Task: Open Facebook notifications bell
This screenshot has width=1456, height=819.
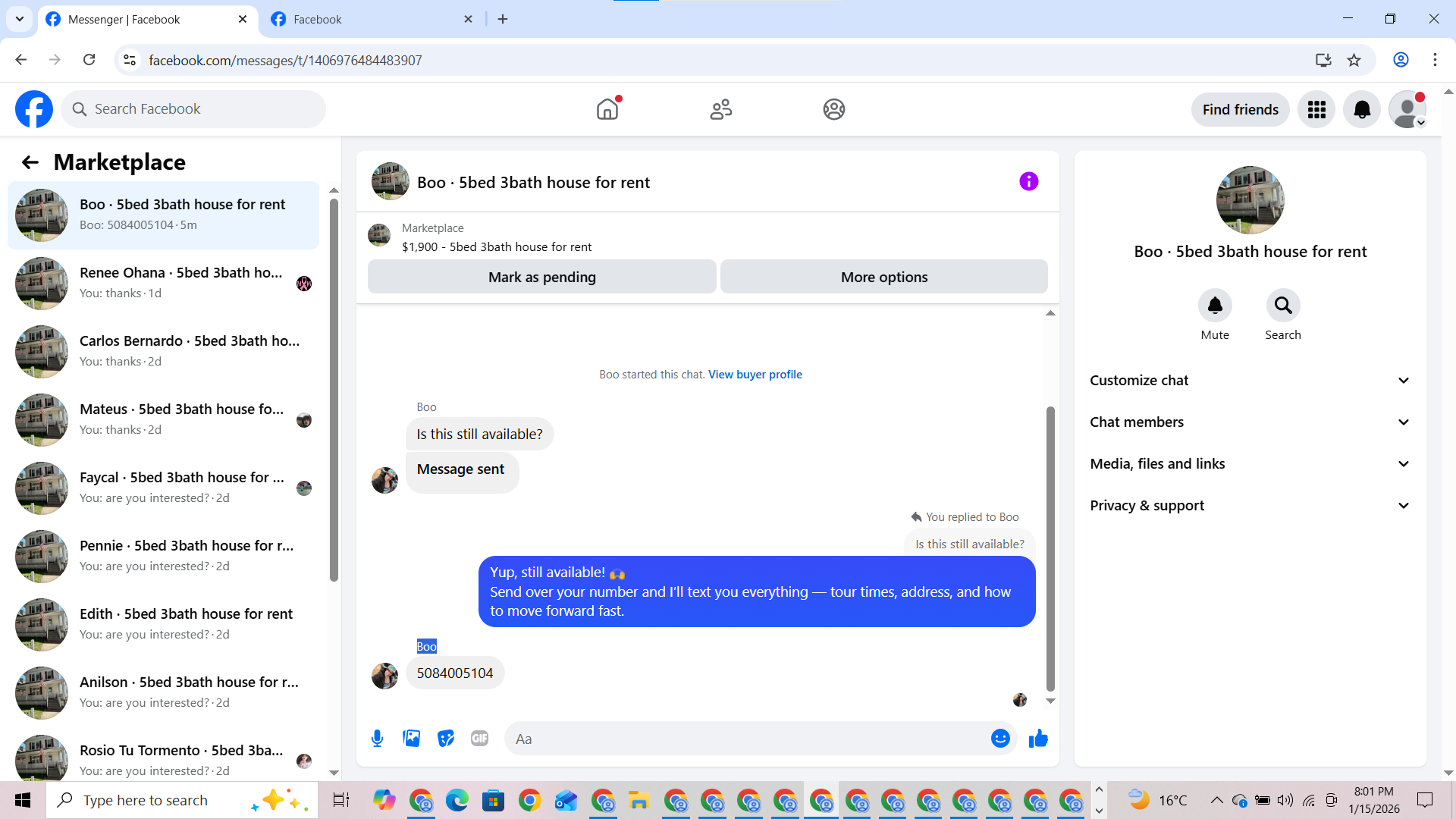Action: tap(1362, 110)
